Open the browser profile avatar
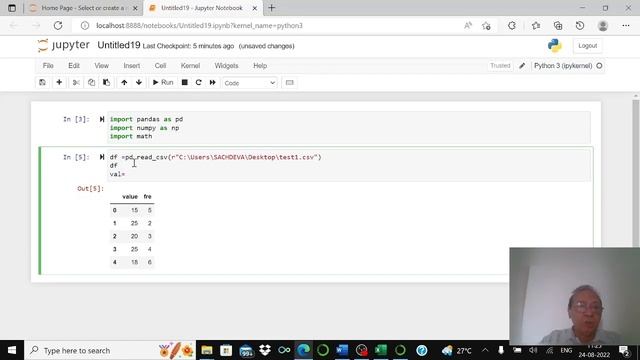The image size is (640, 360). (x=603, y=26)
